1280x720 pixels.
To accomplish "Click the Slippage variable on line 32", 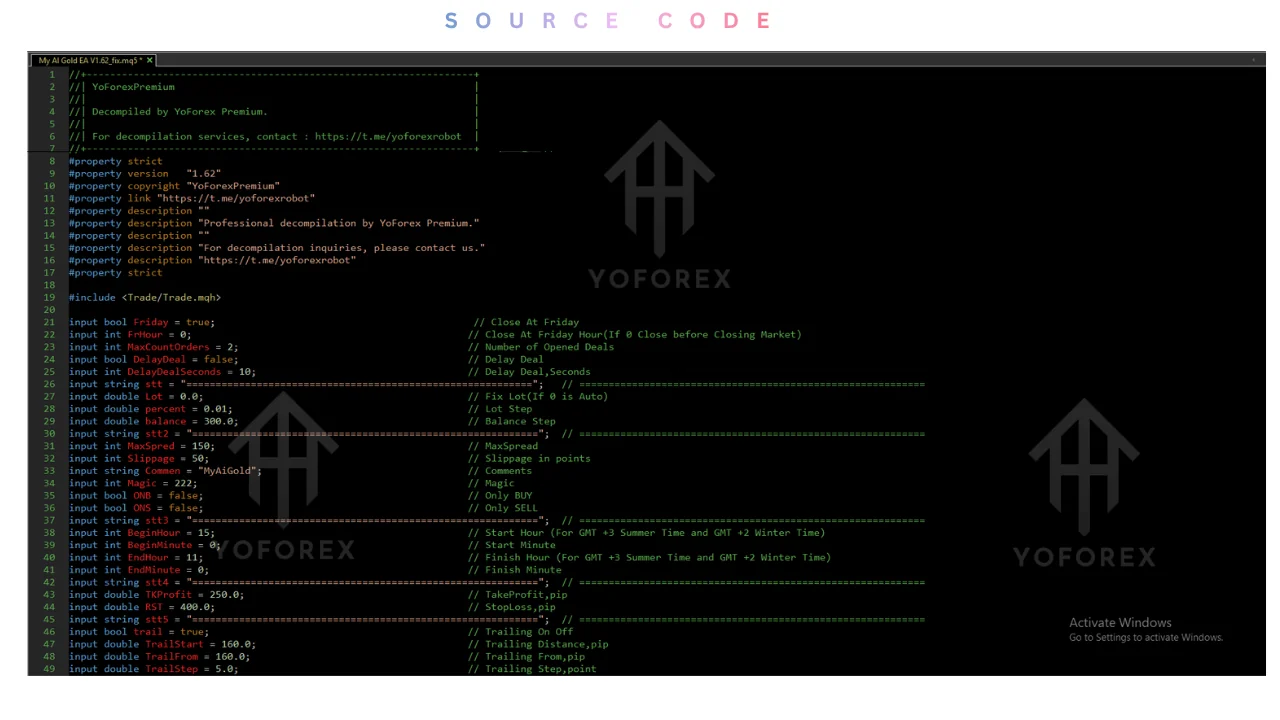I will pyautogui.click(x=151, y=458).
